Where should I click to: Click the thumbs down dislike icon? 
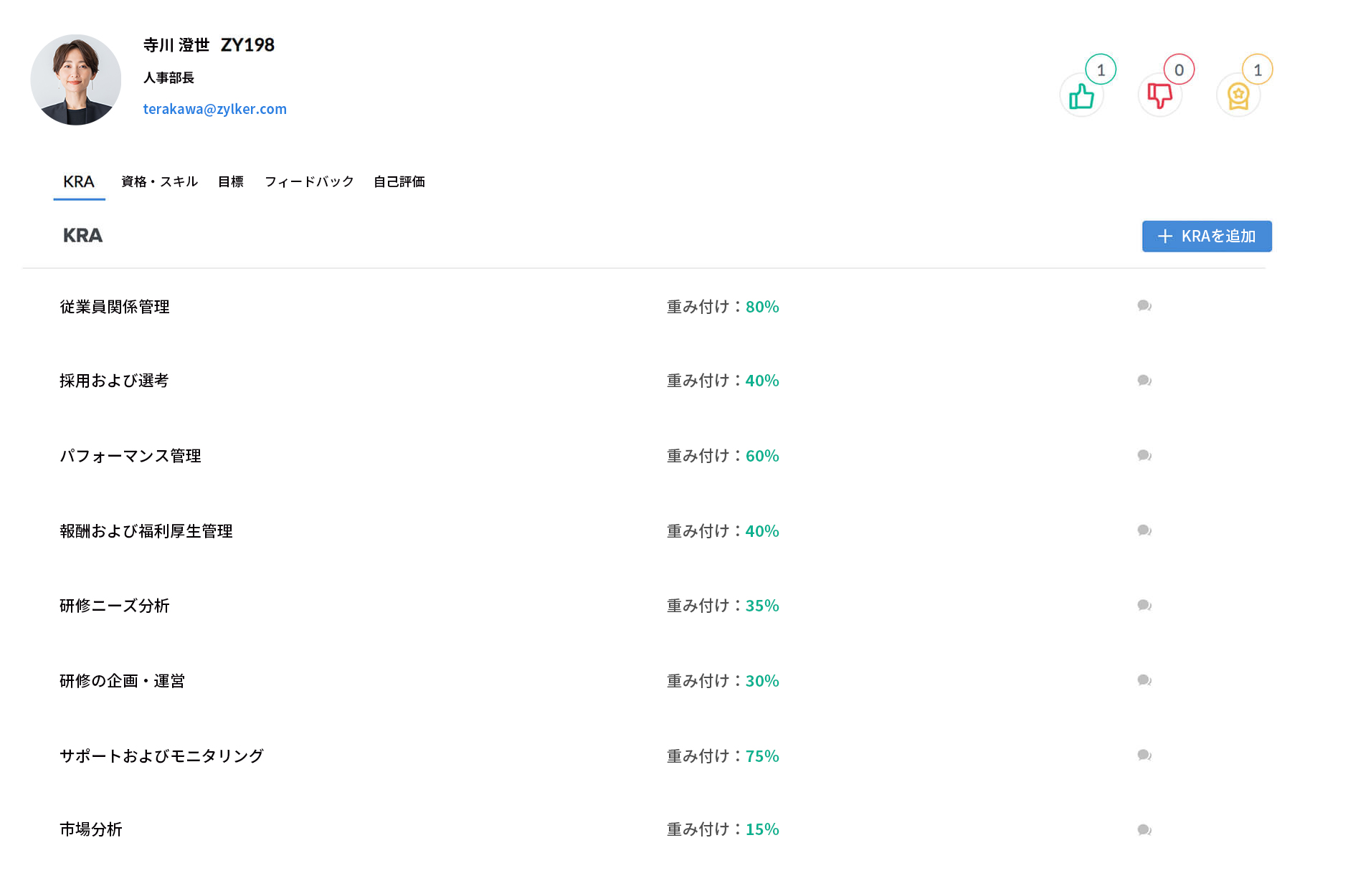(1161, 95)
